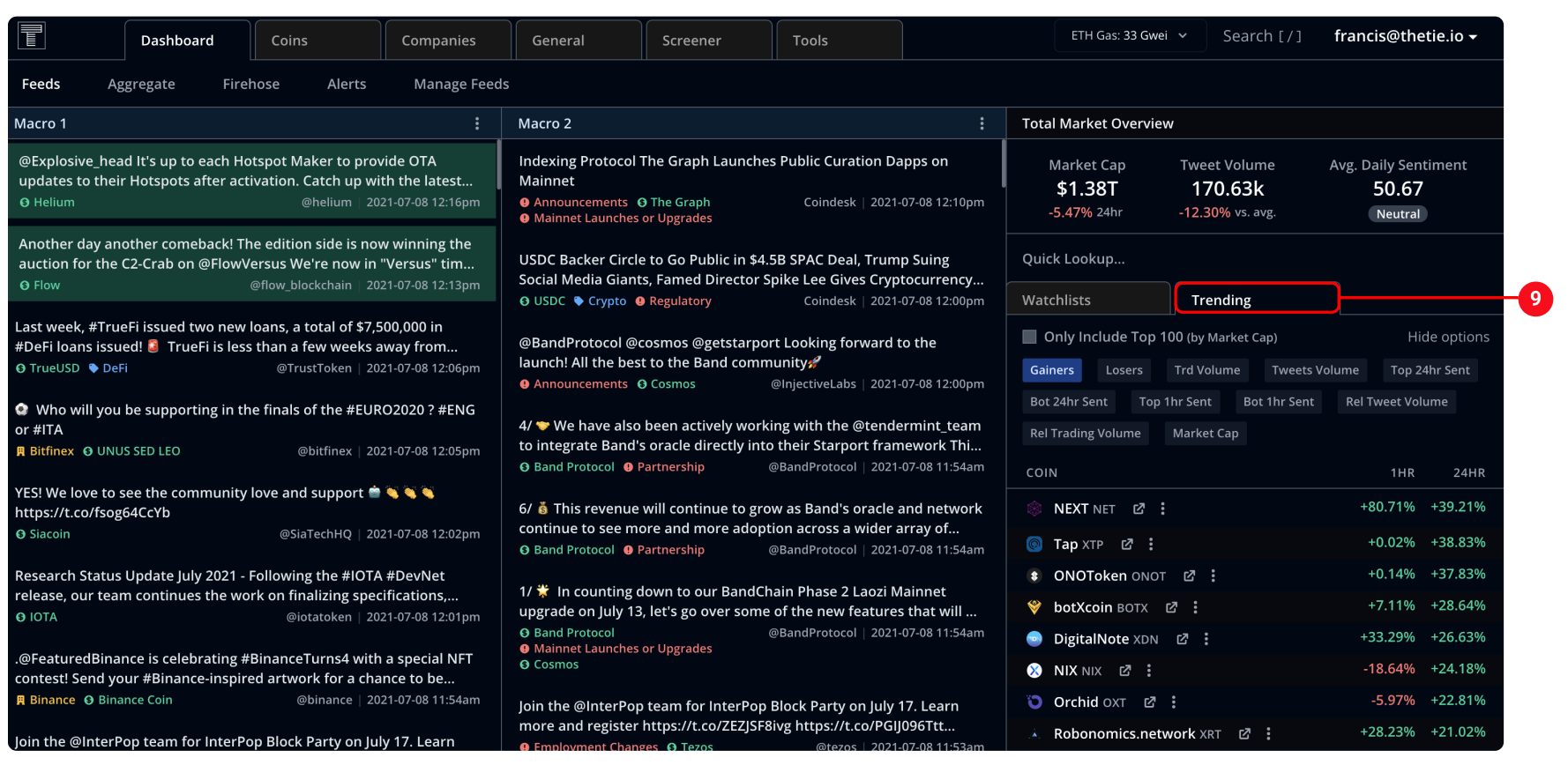Sort by the 24HR column header
Image resolution: width=1568 pixels, height=765 pixels.
1468,472
